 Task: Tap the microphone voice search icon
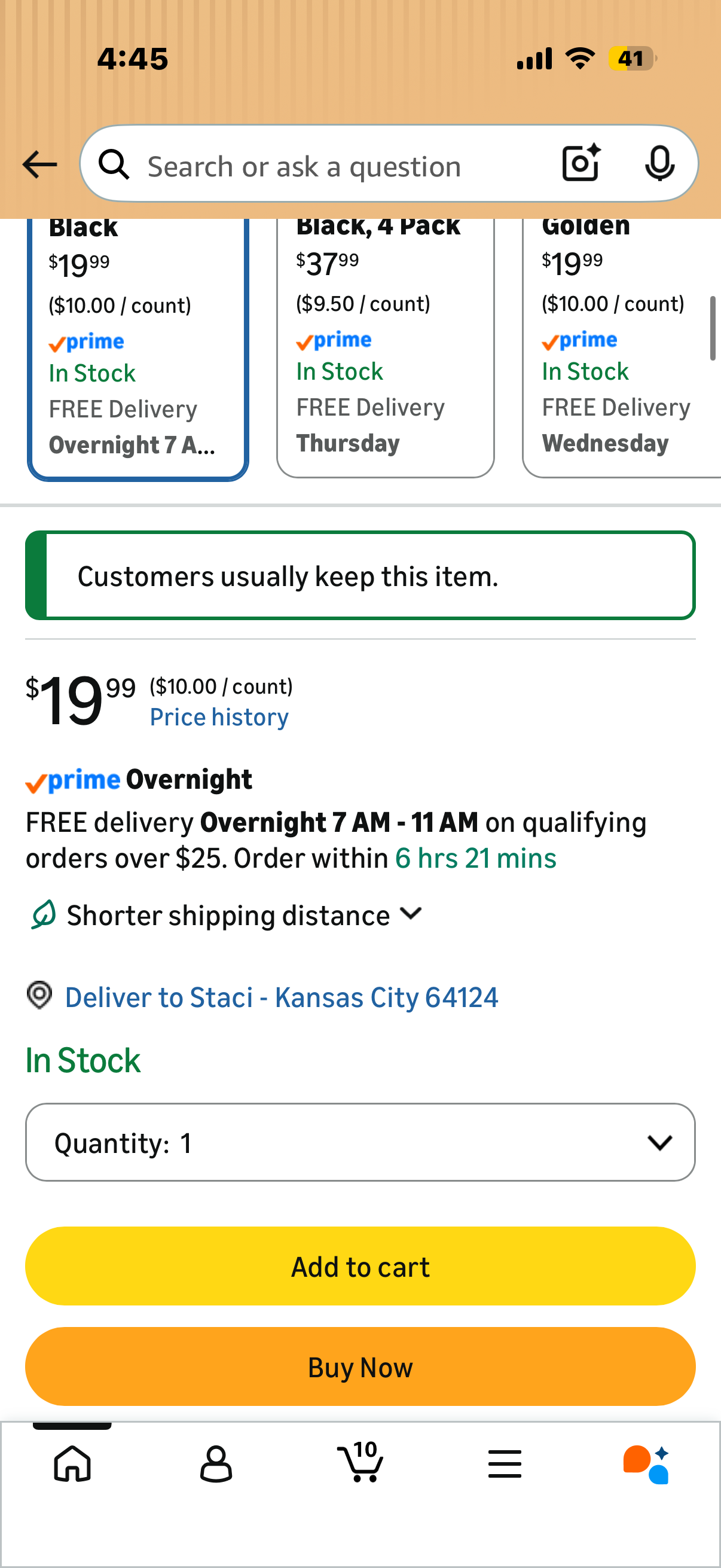659,163
